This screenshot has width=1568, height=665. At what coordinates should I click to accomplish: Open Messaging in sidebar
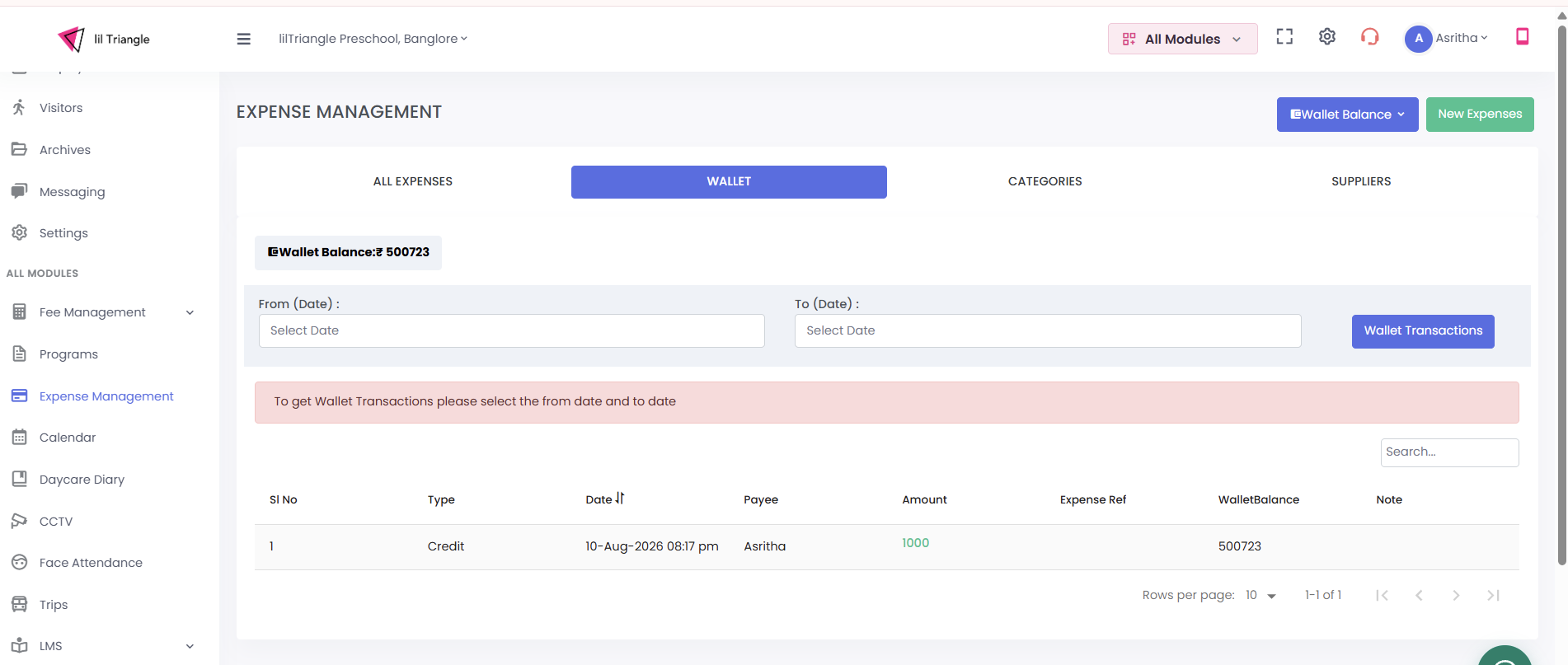[73, 192]
